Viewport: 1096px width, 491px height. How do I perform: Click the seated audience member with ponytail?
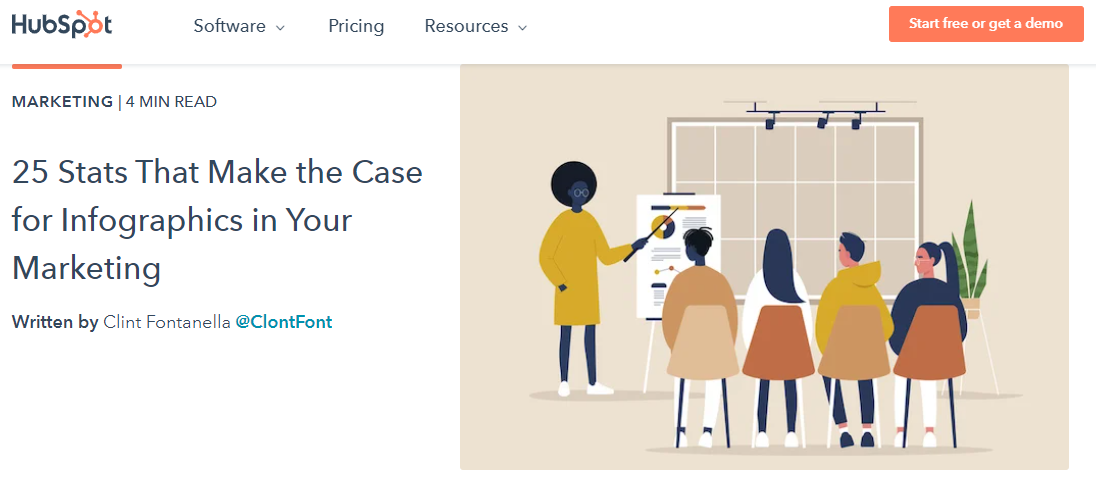tap(928, 320)
